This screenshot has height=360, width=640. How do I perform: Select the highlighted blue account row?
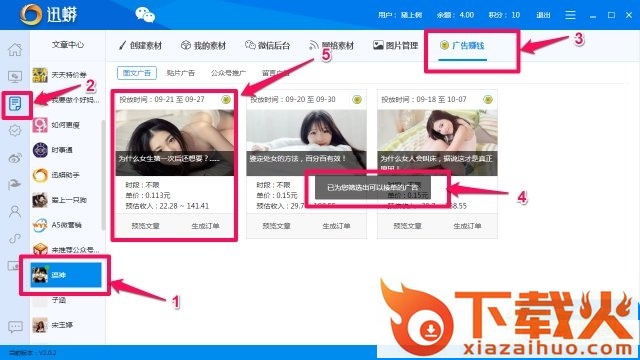pyautogui.click(x=66, y=275)
